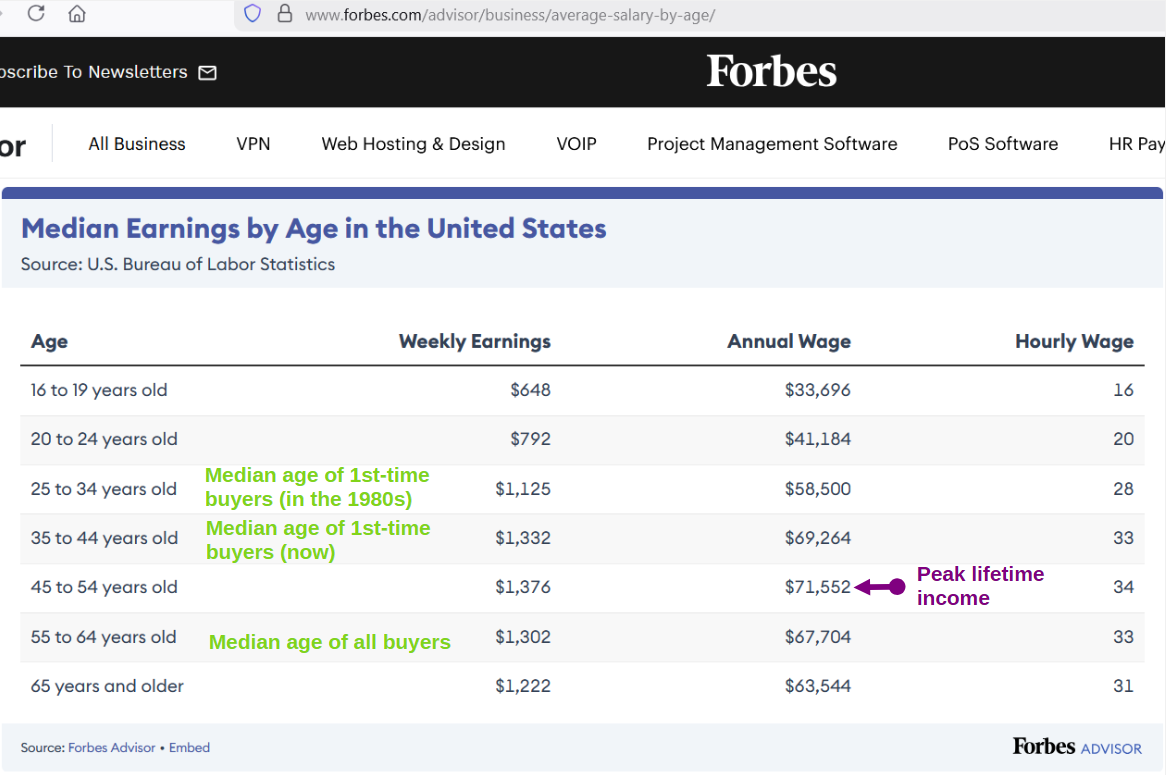The height and width of the screenshot is (775, 1166).
Task: Select the PoS Software menu item
Action: (1003, 144)
